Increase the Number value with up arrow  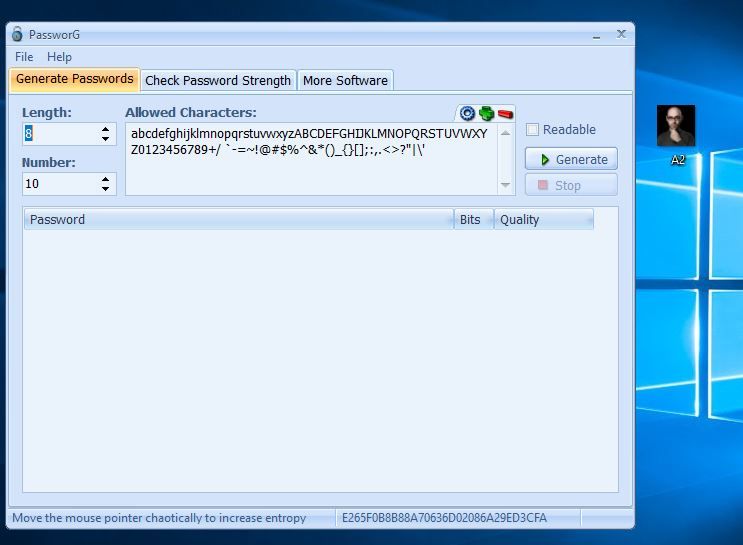pyautogui.click(x=106, y=179)
